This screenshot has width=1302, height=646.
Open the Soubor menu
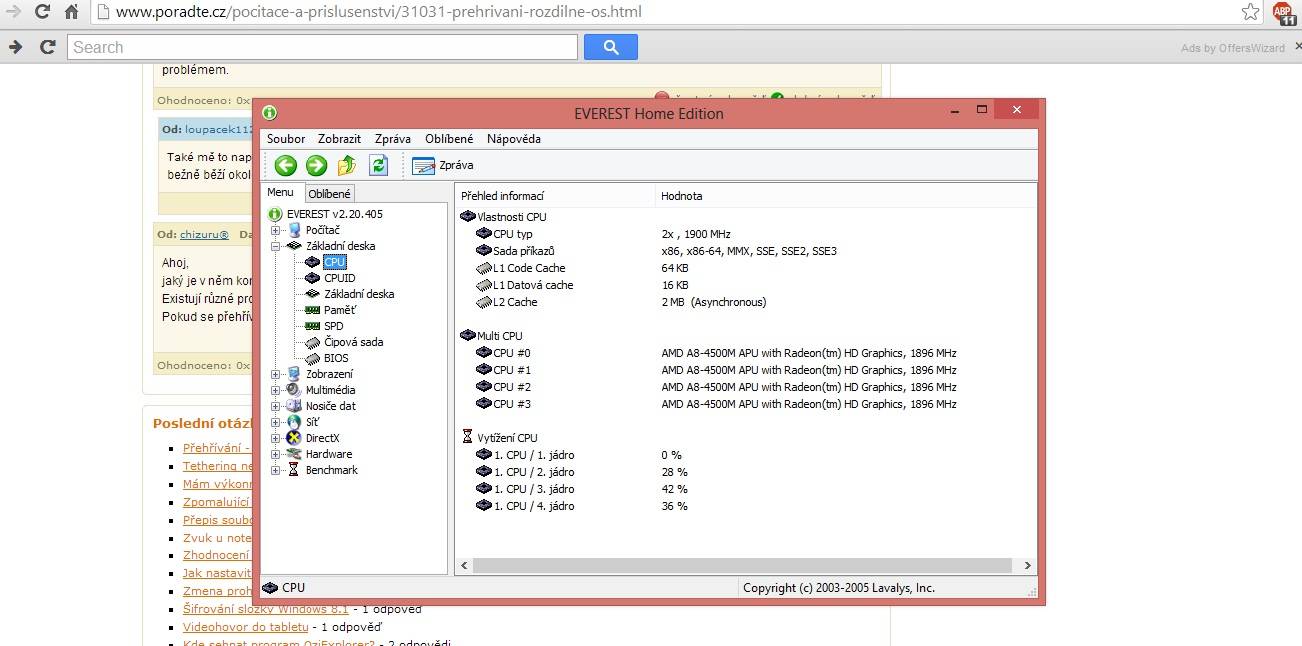[x=286, y=139]
